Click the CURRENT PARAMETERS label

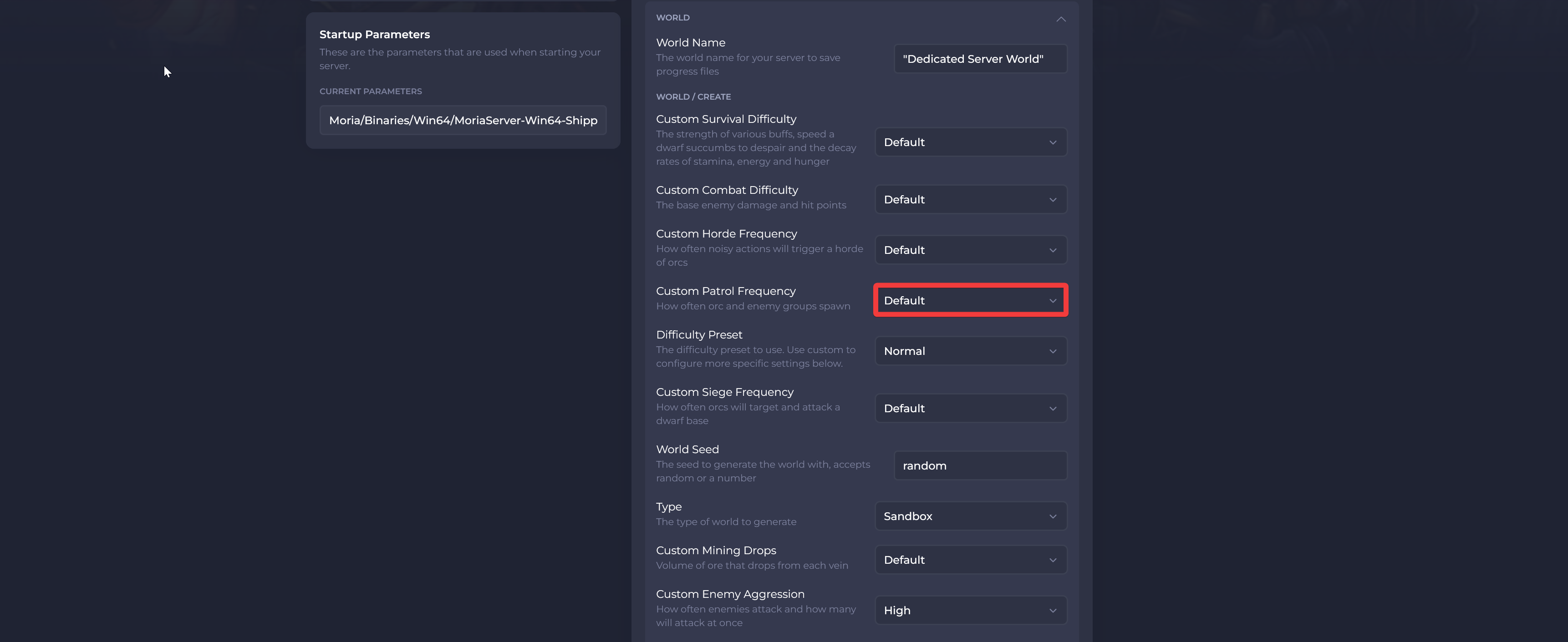(x=371, y=91)
